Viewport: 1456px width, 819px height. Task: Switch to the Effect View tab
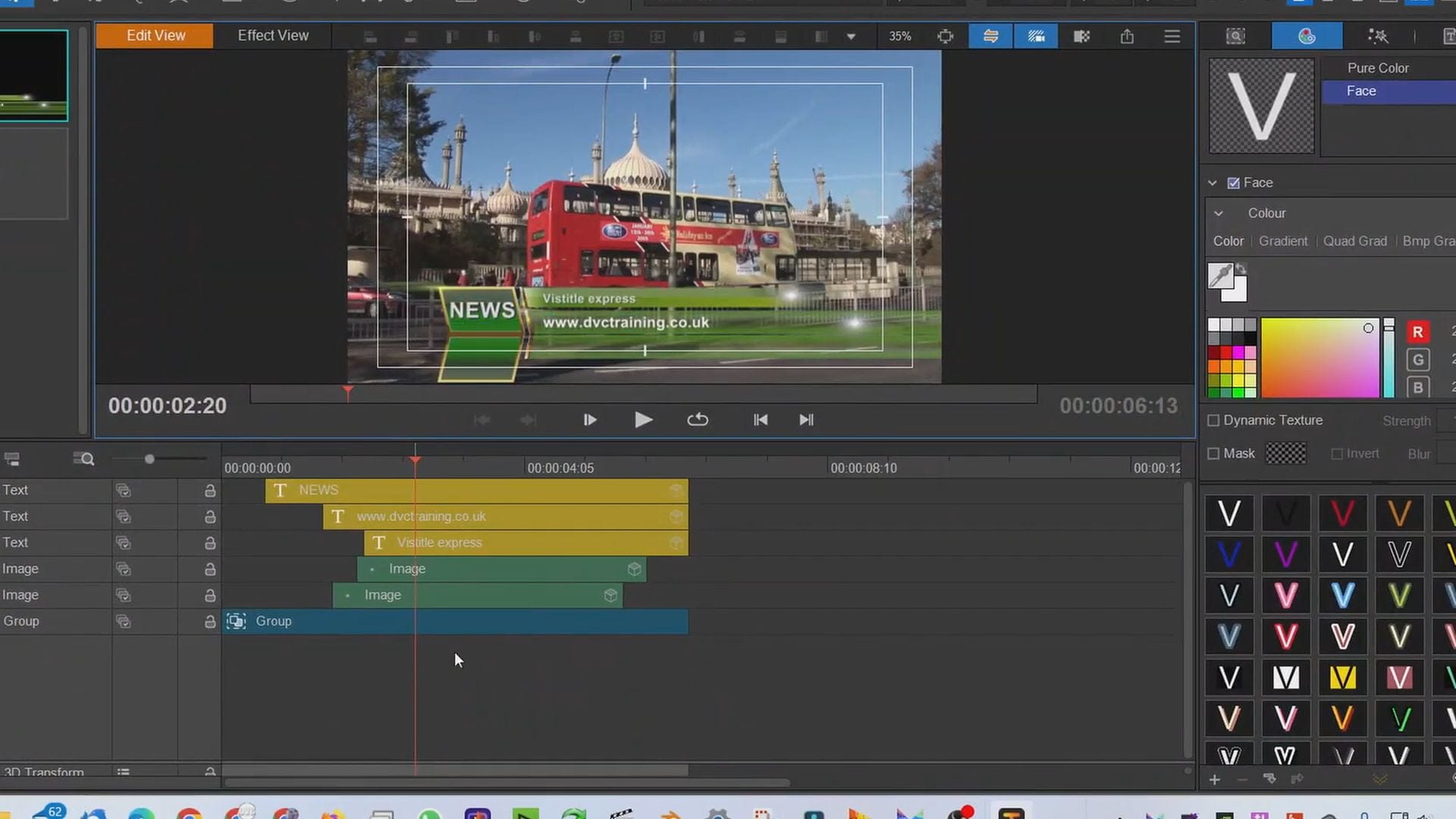point(273,36)
